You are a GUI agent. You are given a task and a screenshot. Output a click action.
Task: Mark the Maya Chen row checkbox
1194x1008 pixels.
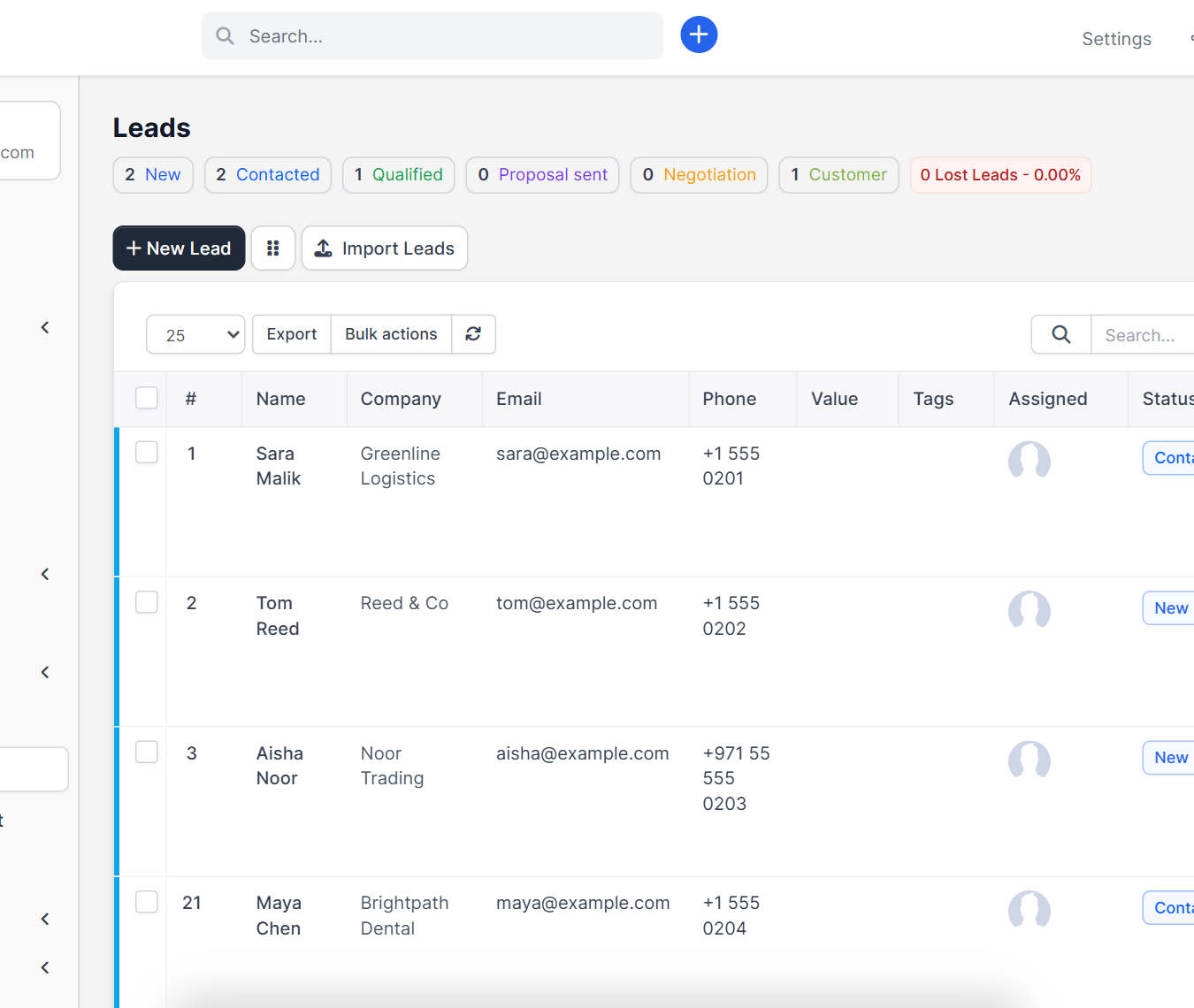pyautogui.click(x=147, y=902)
